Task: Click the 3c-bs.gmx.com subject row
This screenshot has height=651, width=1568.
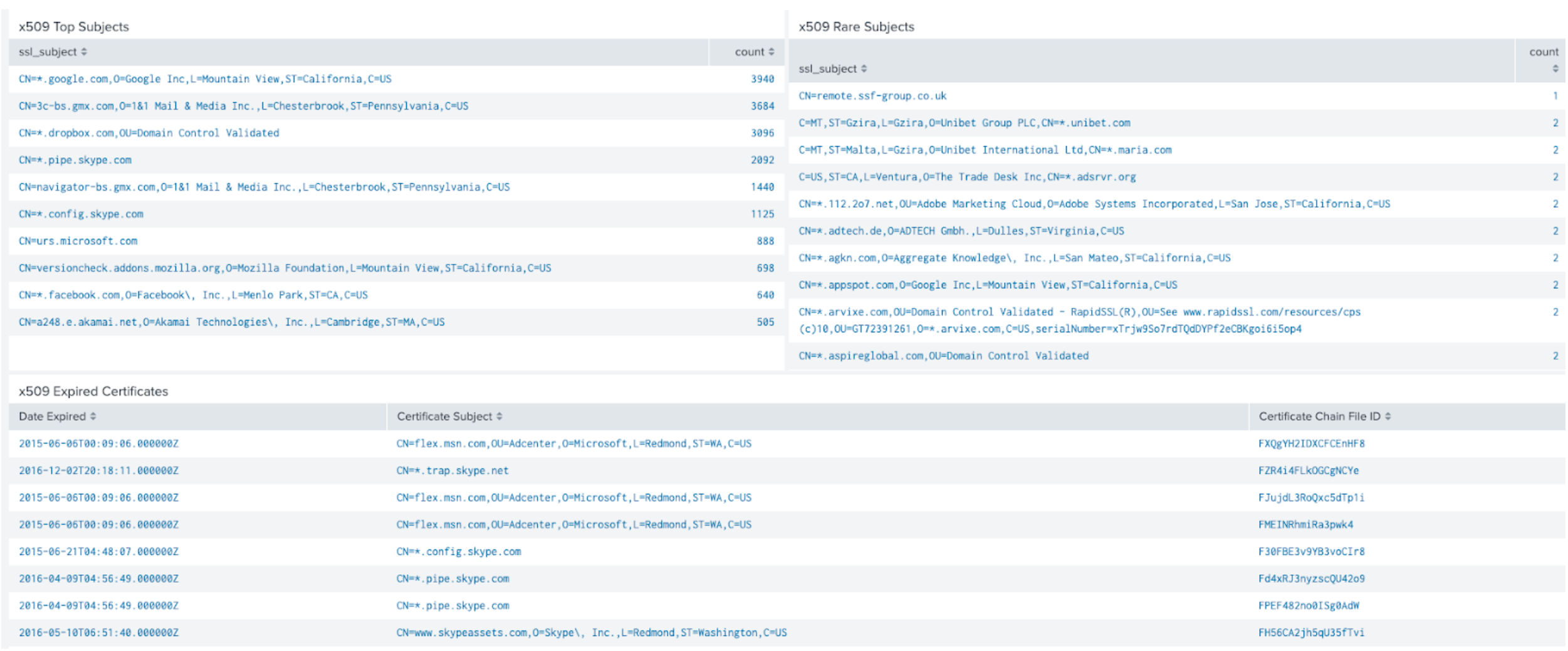Action: click(243, 106)
